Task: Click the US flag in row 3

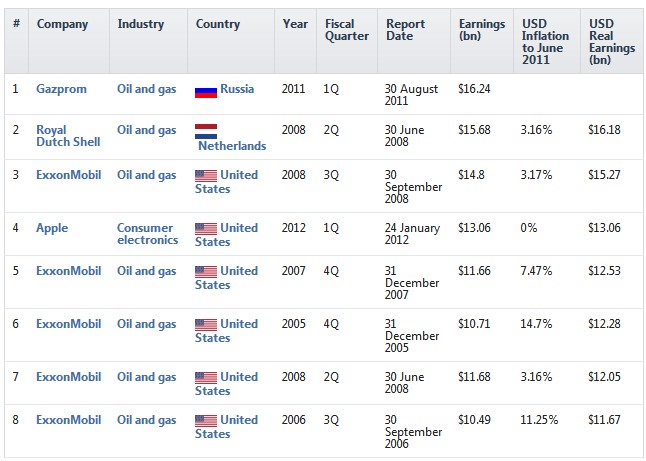Action: click(205, 176)
